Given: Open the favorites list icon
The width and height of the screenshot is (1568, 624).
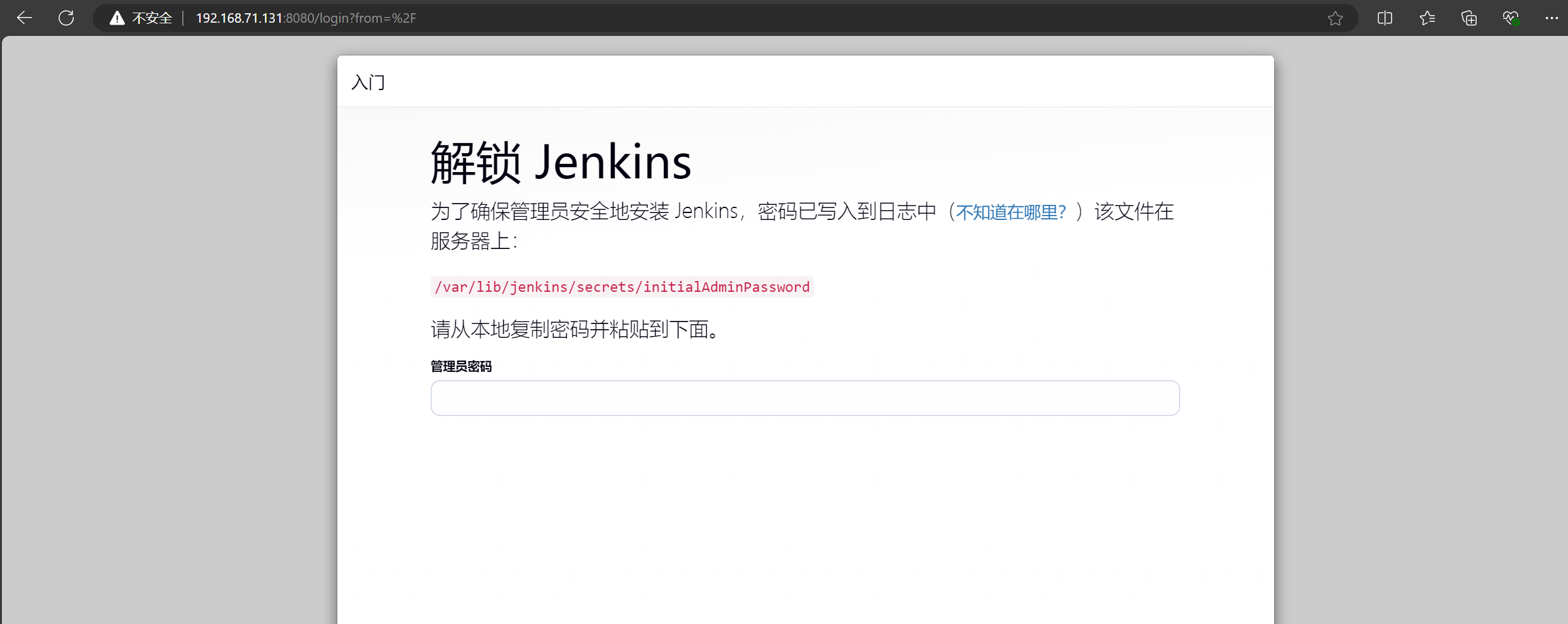Looking at the screenshot, I should pos(1427,18).
